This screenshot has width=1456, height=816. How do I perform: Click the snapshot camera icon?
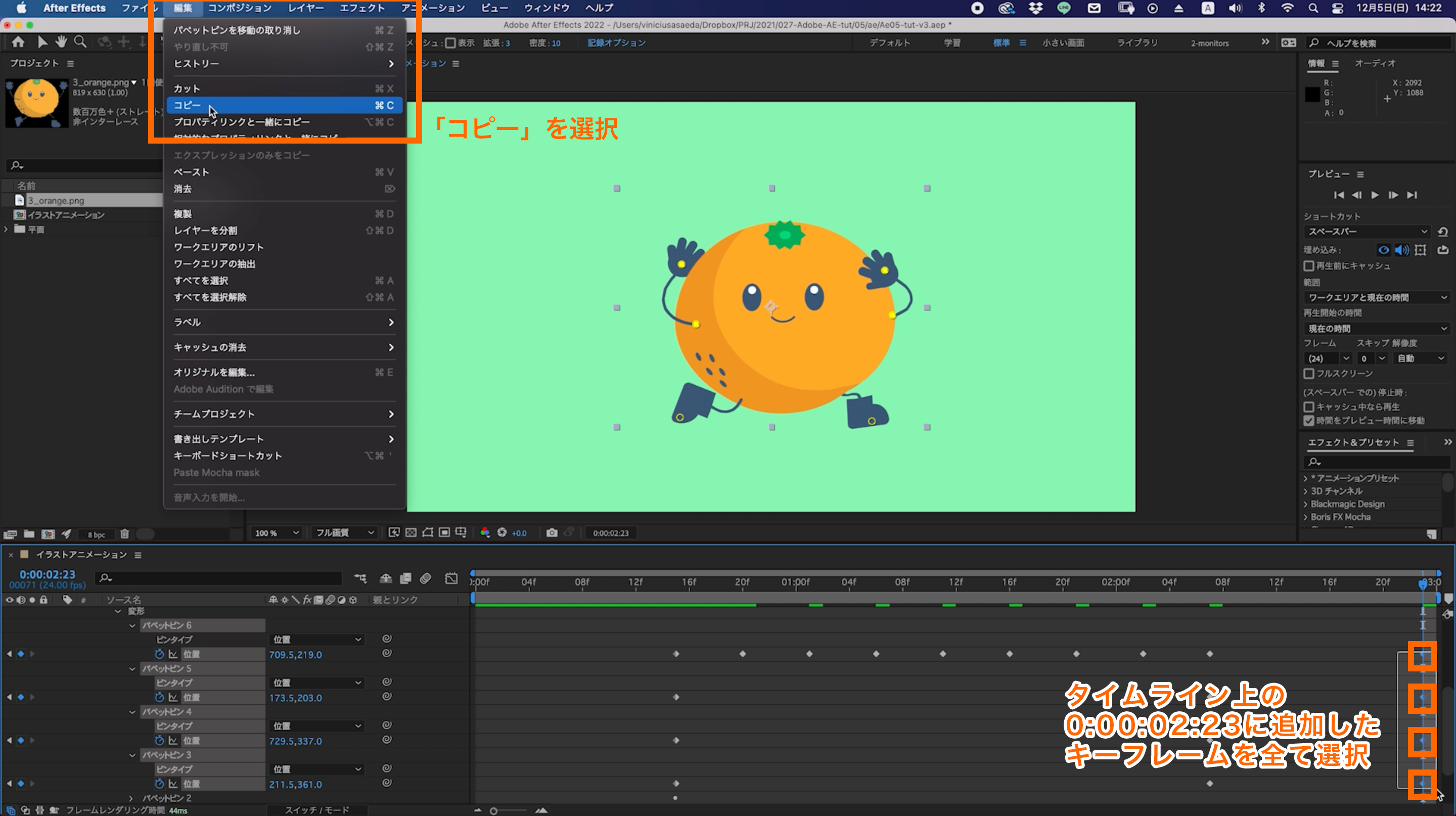(x=552, y=533)
